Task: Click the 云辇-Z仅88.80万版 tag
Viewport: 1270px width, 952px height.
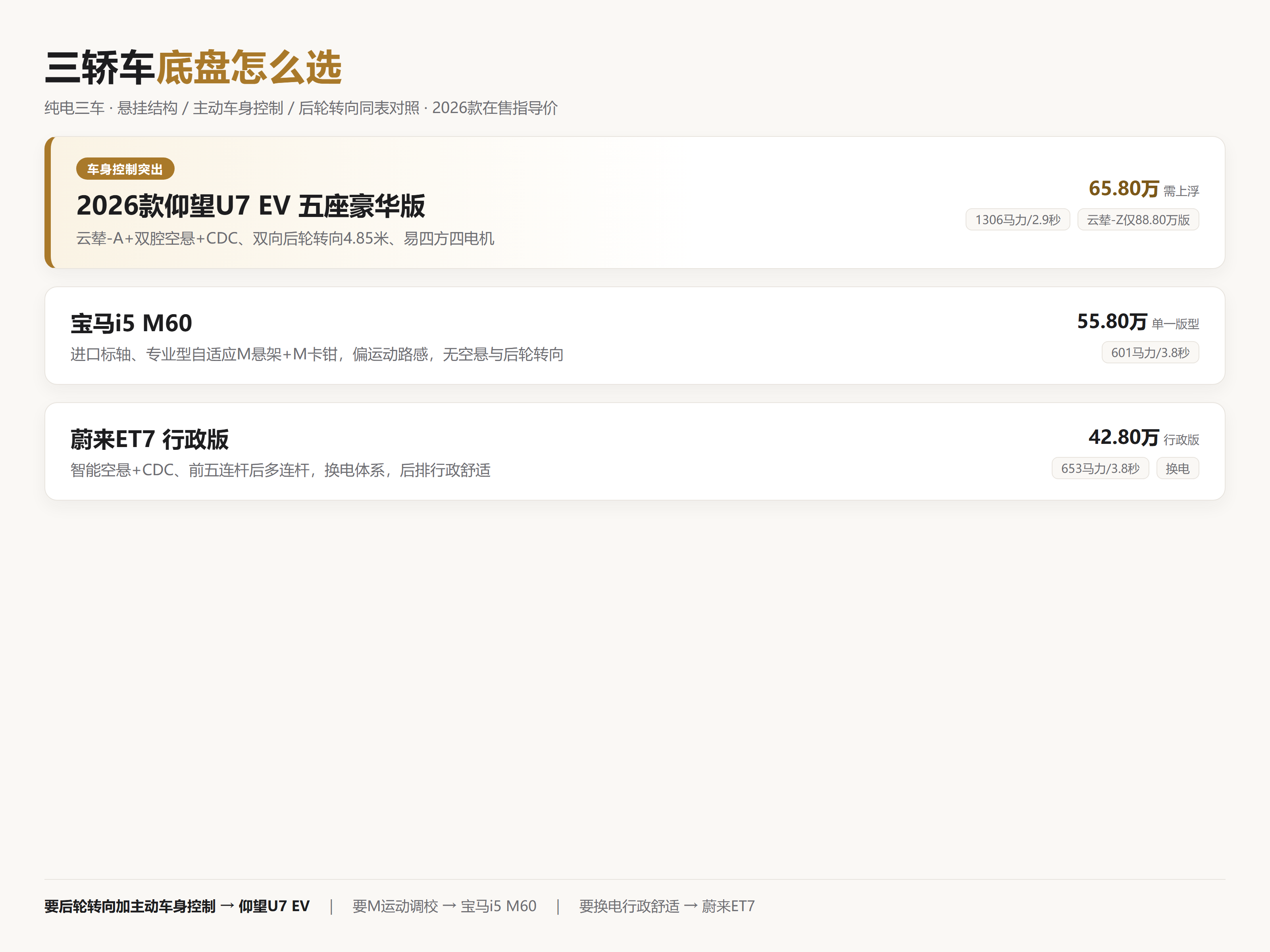Action: [1138, 220]
